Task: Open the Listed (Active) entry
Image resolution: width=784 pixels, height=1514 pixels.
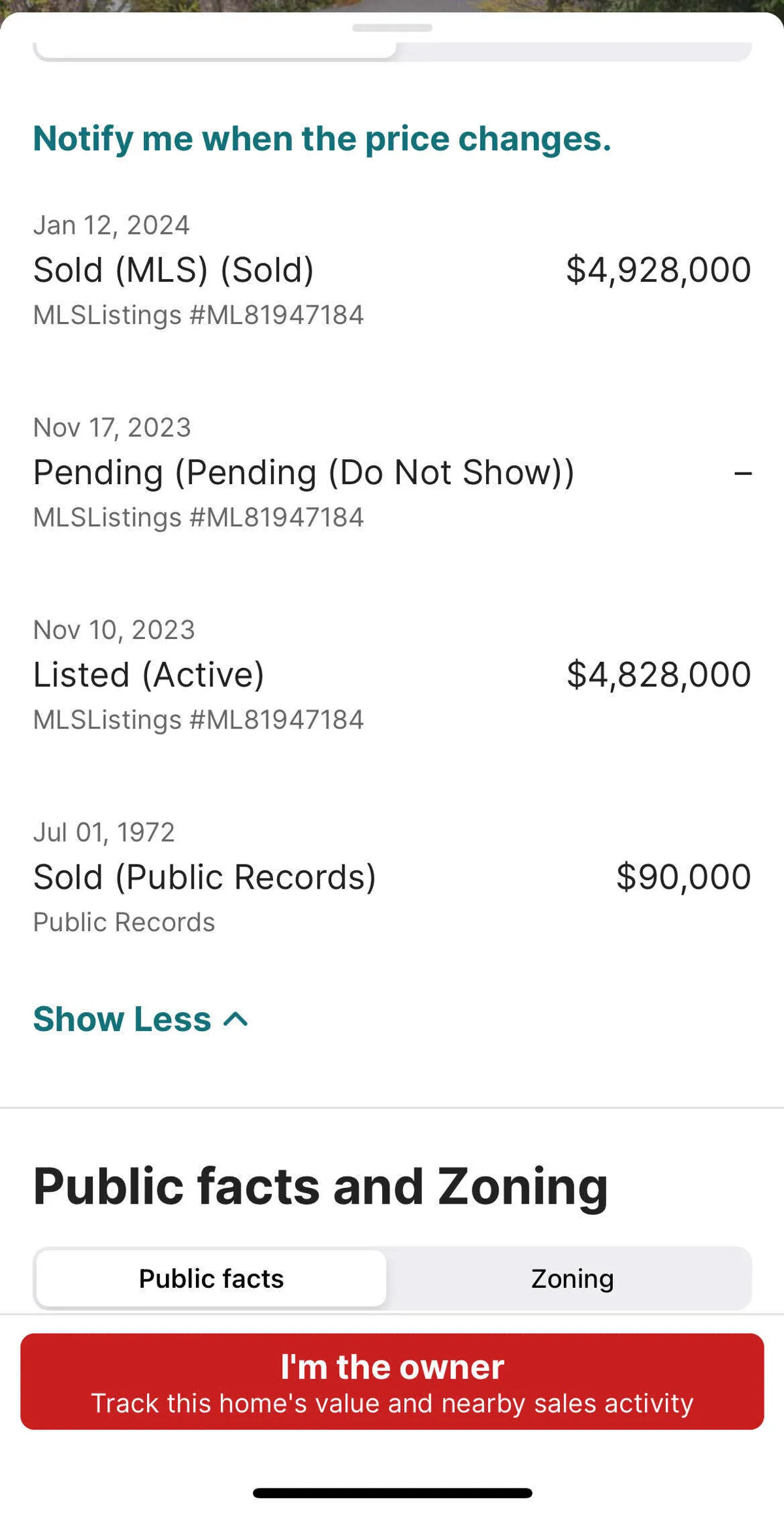Action: tap(149, 675)
